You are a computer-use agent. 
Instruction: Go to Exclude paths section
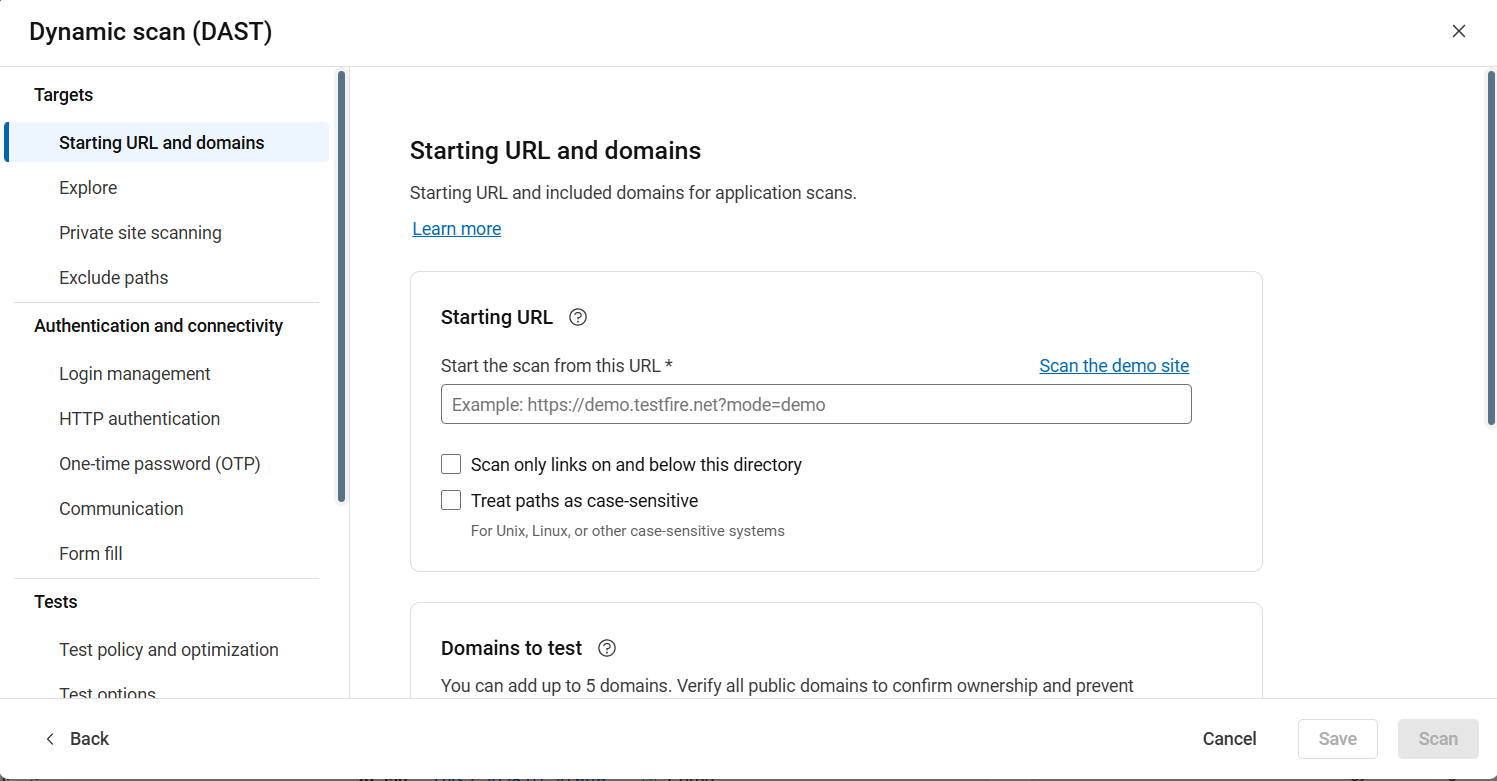click(x=114, y=278)
